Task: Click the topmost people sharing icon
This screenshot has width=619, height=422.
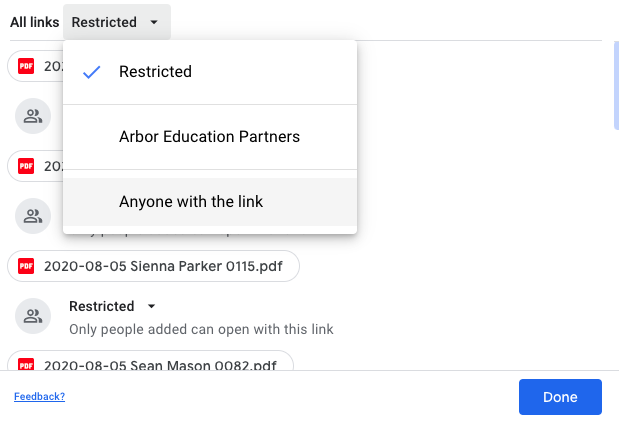Action: [33, 116]
